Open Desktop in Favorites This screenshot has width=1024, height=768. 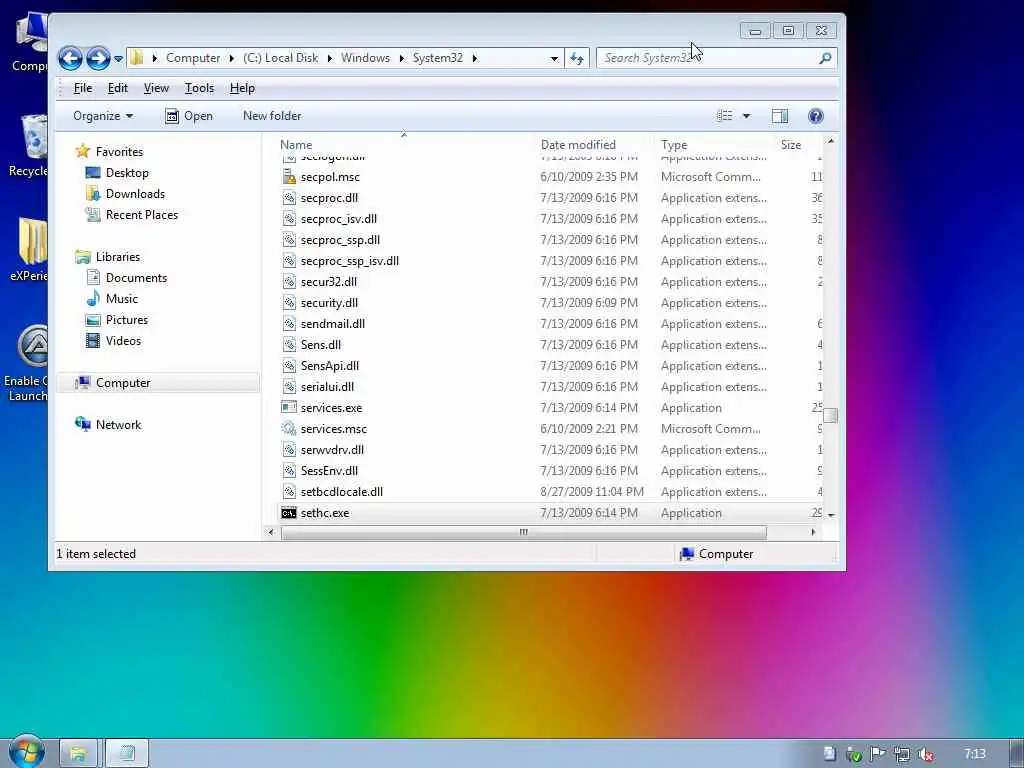click(127, 173)
